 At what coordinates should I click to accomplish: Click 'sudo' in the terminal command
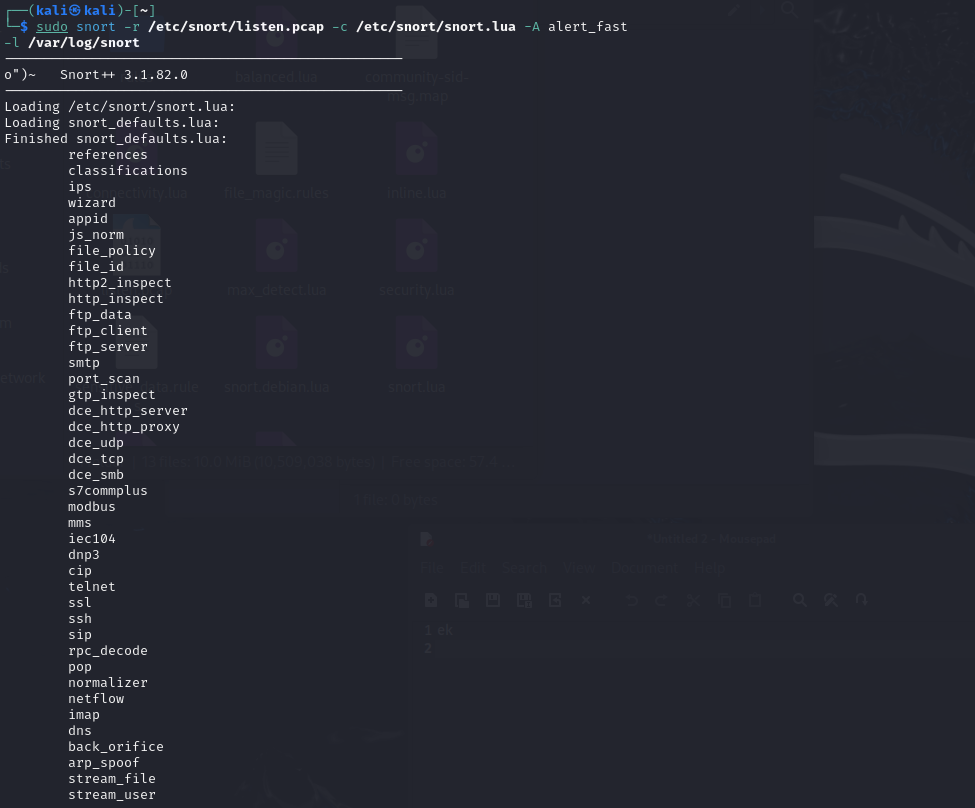point(52,27)
